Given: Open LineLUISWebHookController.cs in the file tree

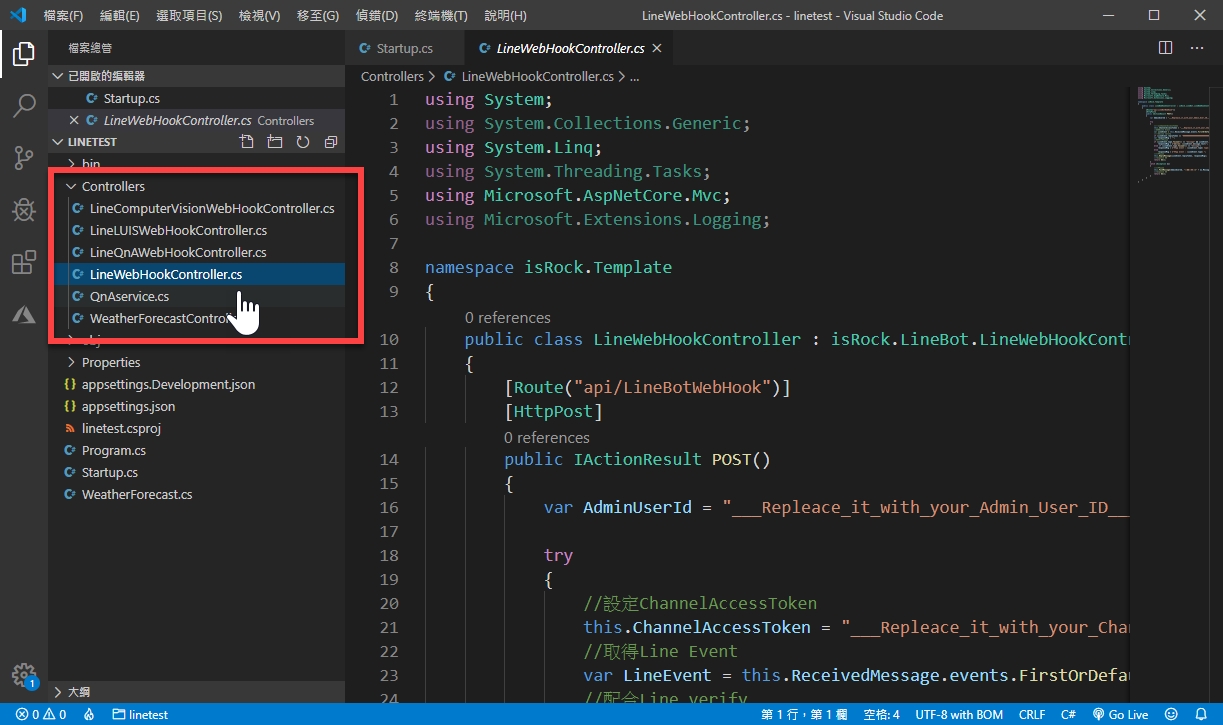Looking at the screenshot, I should (x=178, y=230).
